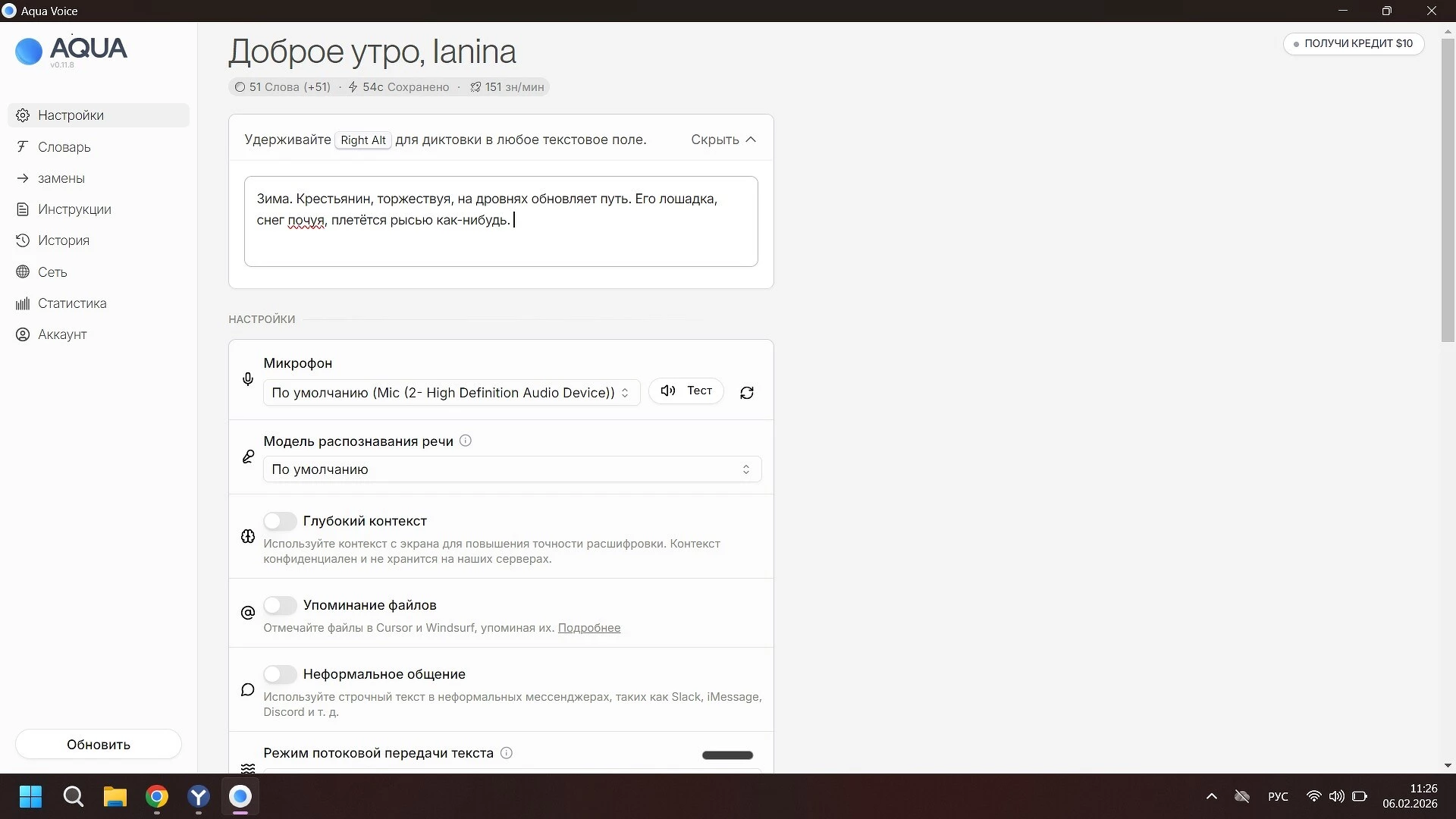Toggle Неформальное общение switch
The image size is (1456, 819).
(280, 674)
